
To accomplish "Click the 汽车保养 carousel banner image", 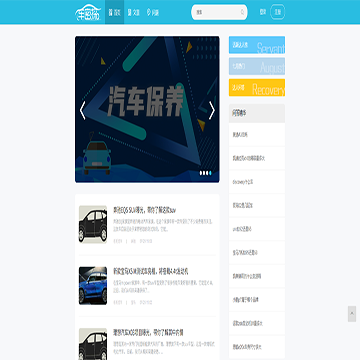I will pos(147,109).
